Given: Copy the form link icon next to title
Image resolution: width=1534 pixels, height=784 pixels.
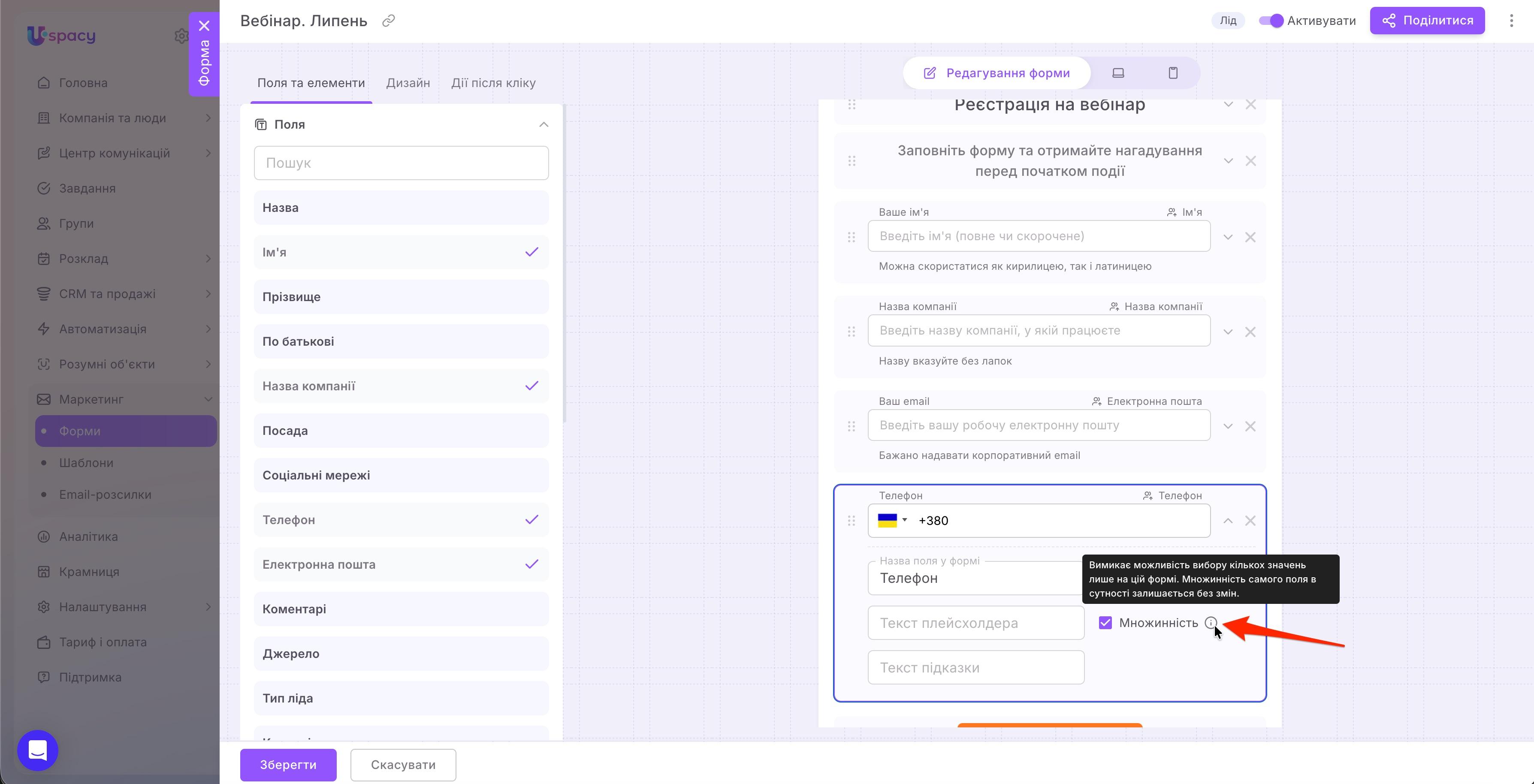Looking at the screenshot, I should [x=388, y=21].
